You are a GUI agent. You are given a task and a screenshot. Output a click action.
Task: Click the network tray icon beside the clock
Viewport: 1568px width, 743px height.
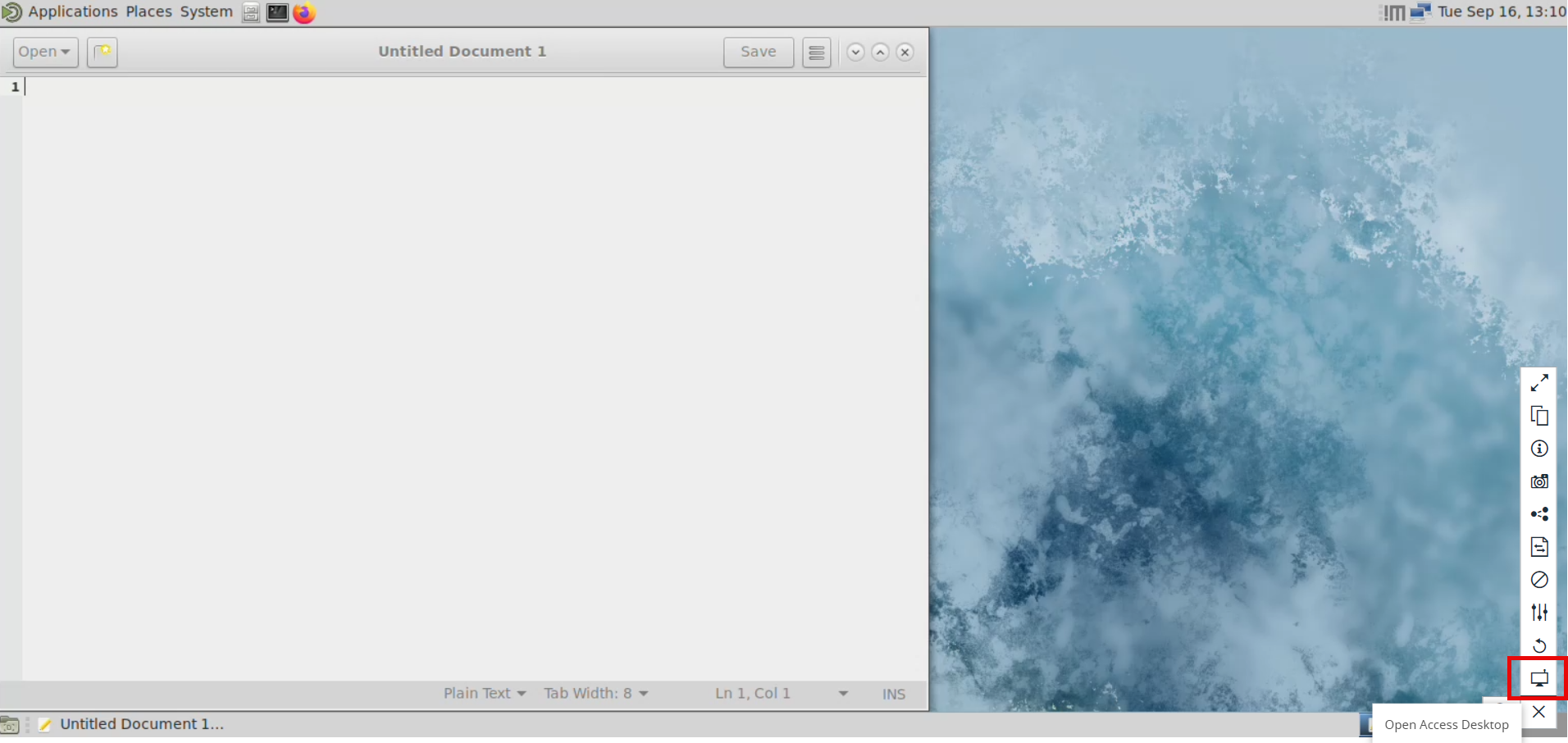(x=1420, y=11)
